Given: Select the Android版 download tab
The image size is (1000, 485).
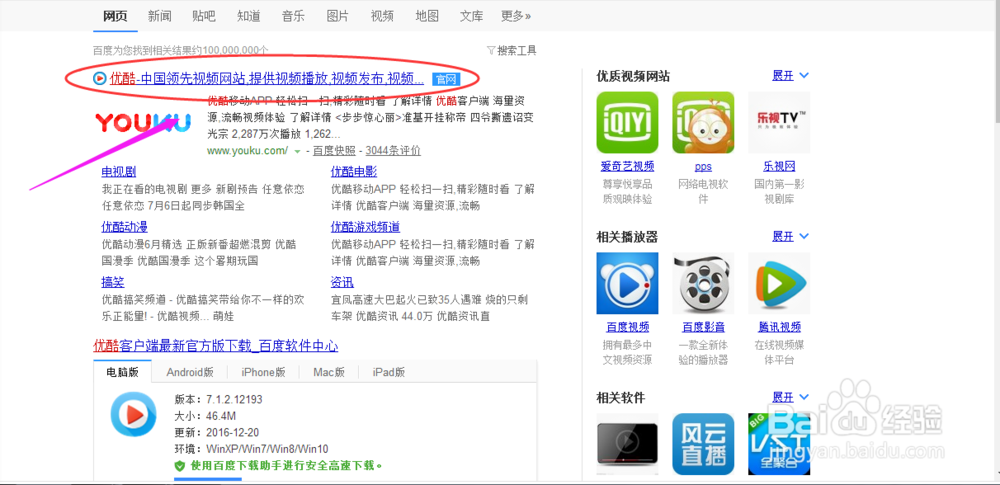Looking at the screenshot, I should 190,373.
